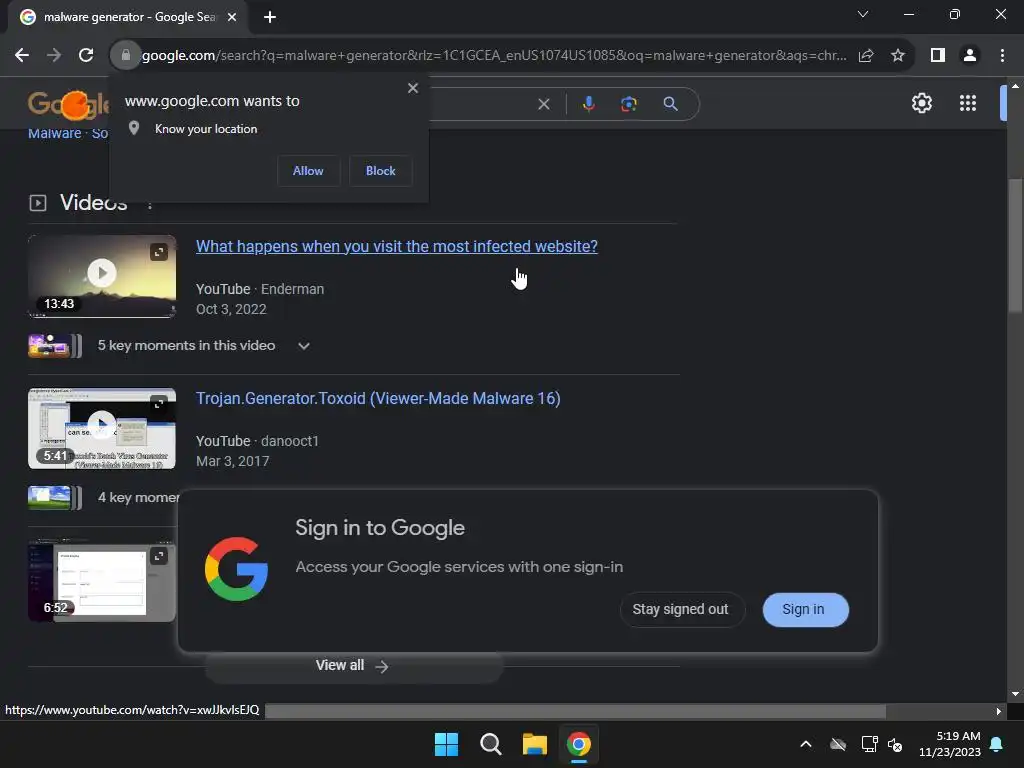Reload the Google search page
This screenshot has height=768, width=1024.
[86, 56]
